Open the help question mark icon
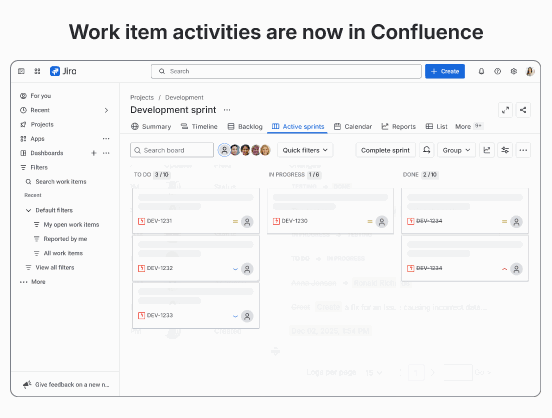This screenshot has width=552, height=418. click(x=497, y=71)
